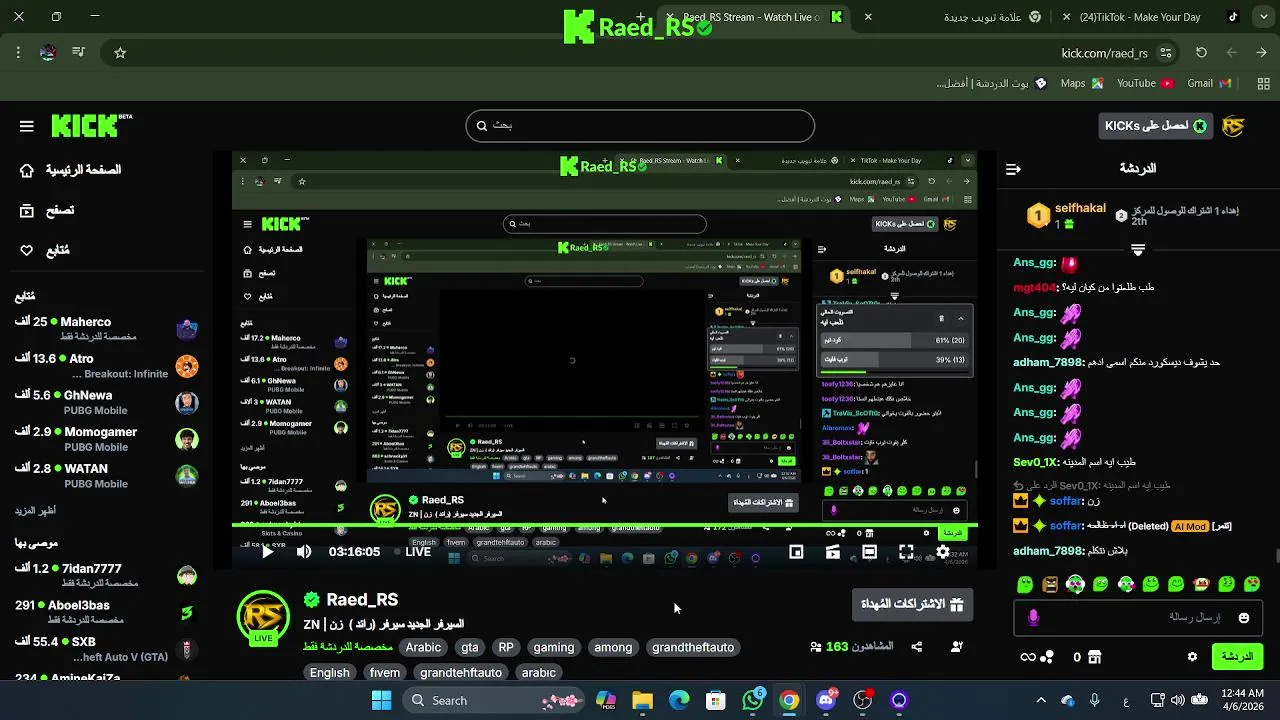The height and width of the screenshot is (720, 1280).
Task: Bookmark this page with star icon
Action: [120, 53]
